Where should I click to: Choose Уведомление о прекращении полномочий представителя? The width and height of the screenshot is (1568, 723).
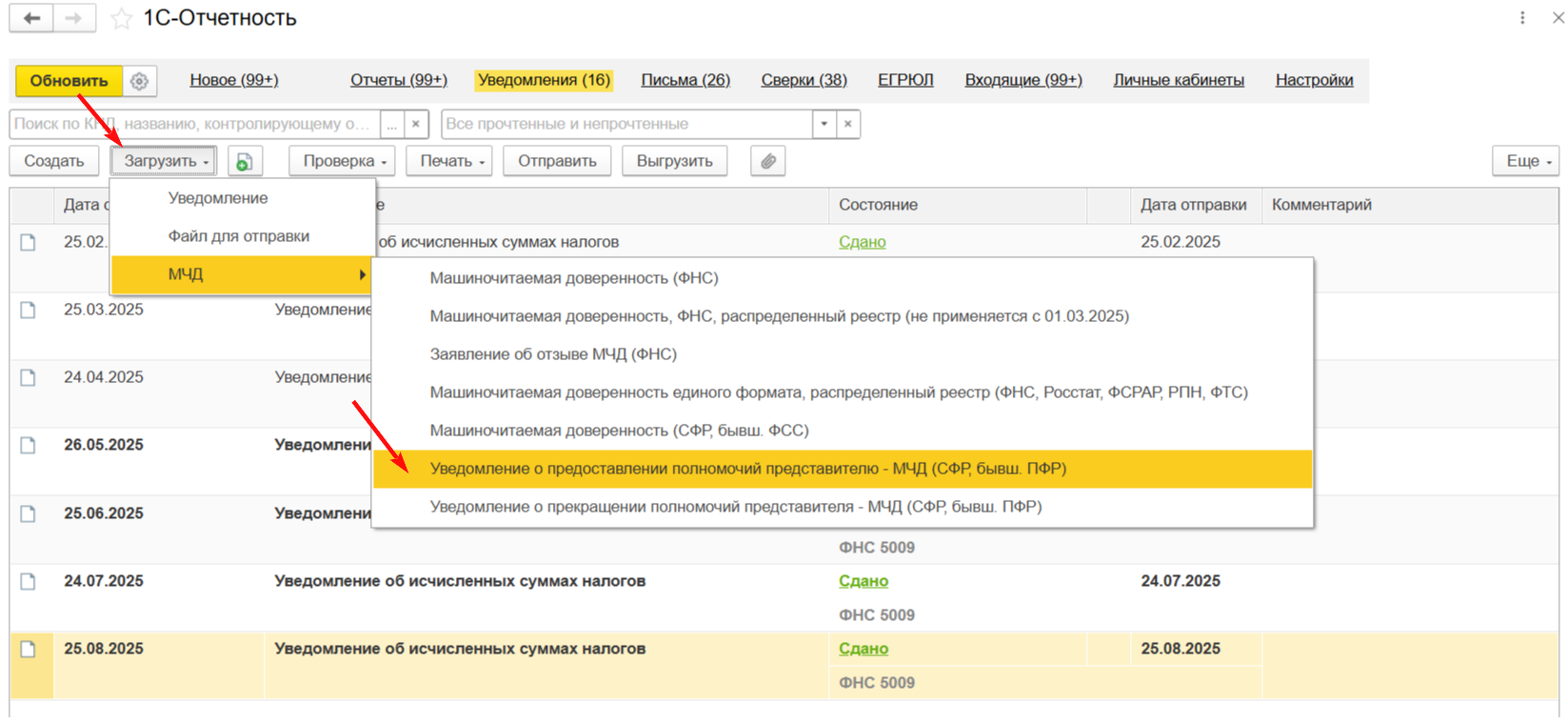pos(735,507)
